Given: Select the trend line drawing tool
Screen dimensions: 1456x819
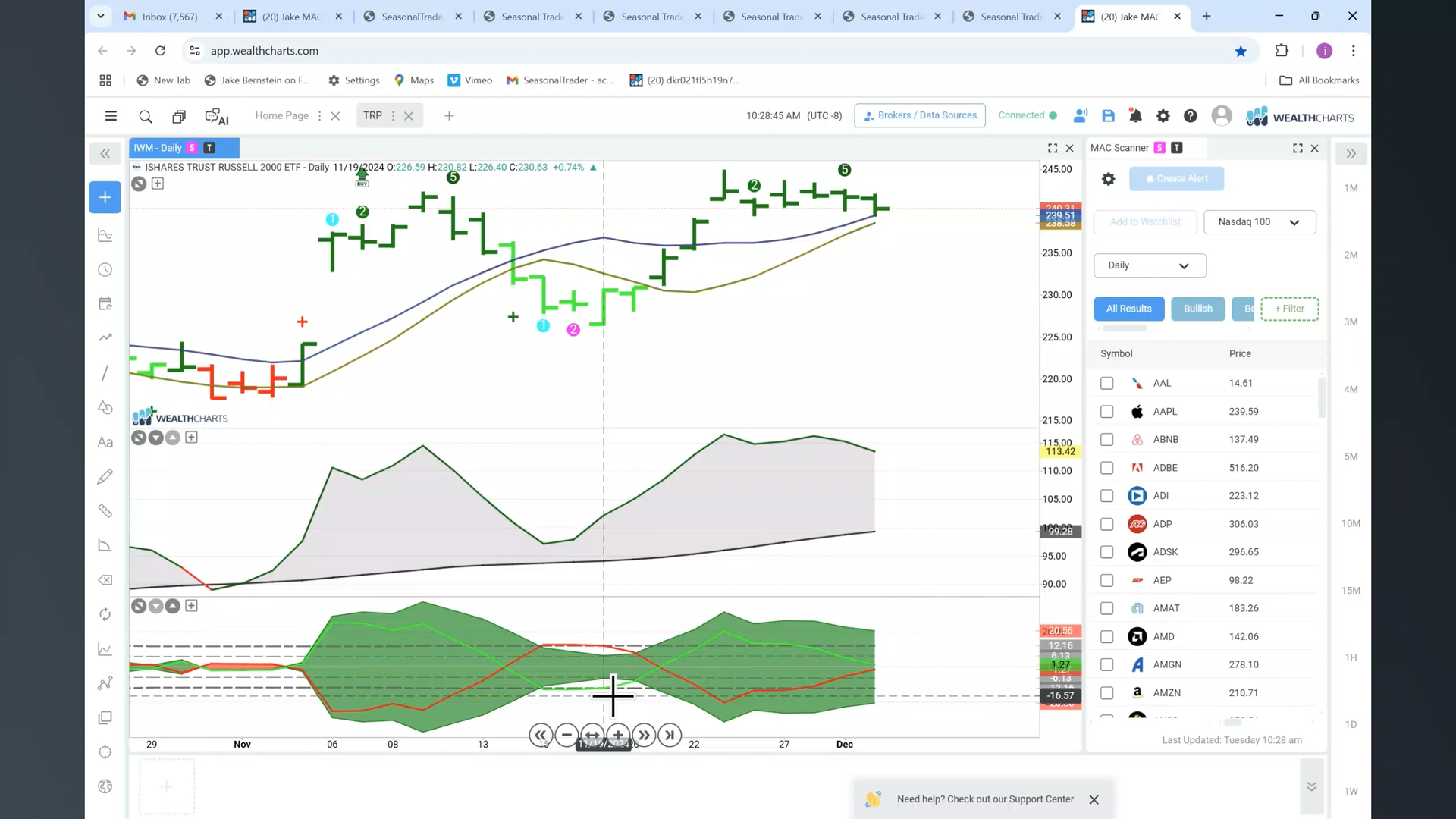Looking at the screenshot, I should (x=105, y=373).
